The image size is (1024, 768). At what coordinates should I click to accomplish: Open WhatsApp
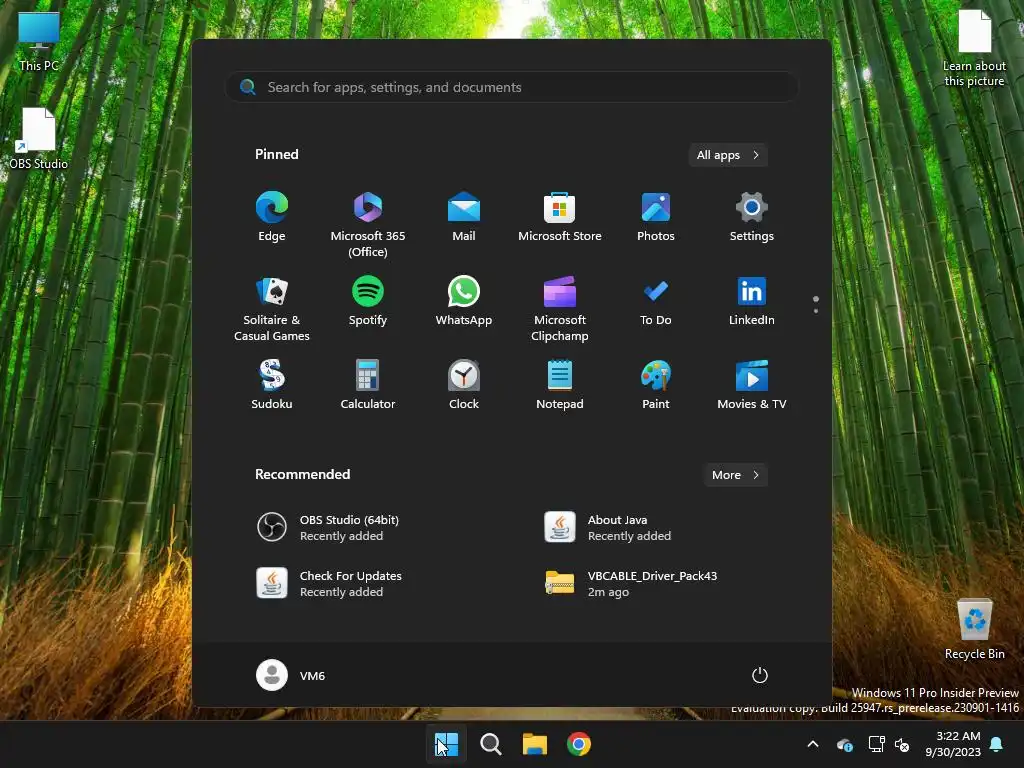tap(464, 302)
